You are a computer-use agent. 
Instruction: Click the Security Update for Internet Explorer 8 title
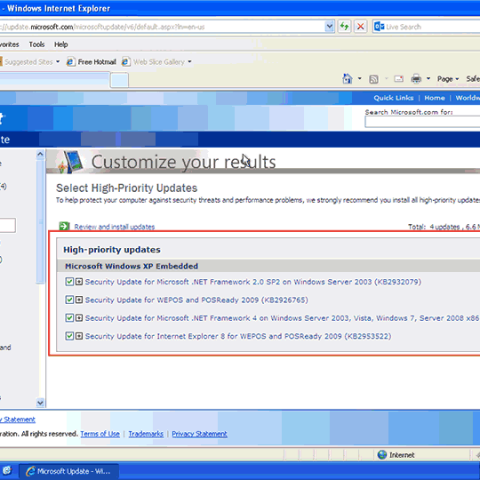(x=238, y=336)
